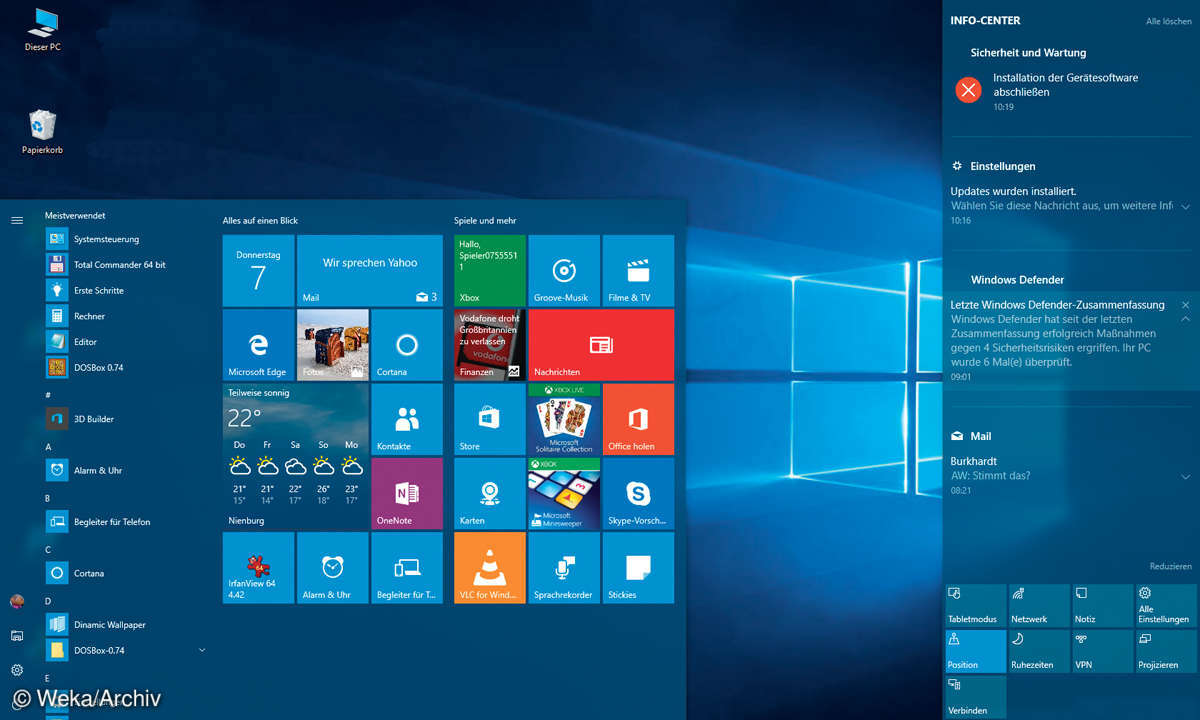Open the Stickies tile
Screen dimensions: 1200x720
pyautogui.click(x=638, y=567)
